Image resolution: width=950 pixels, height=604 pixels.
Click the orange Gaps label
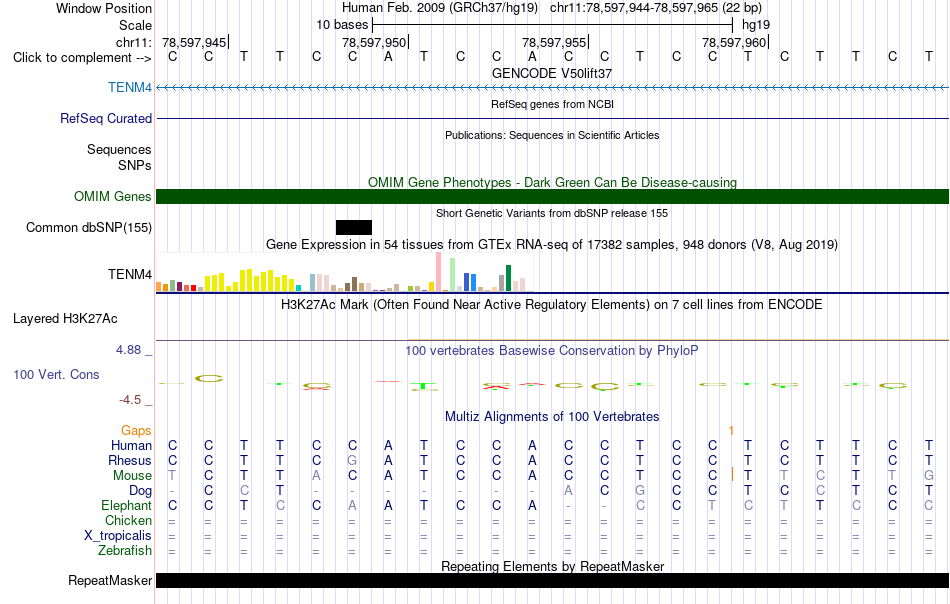136,430
